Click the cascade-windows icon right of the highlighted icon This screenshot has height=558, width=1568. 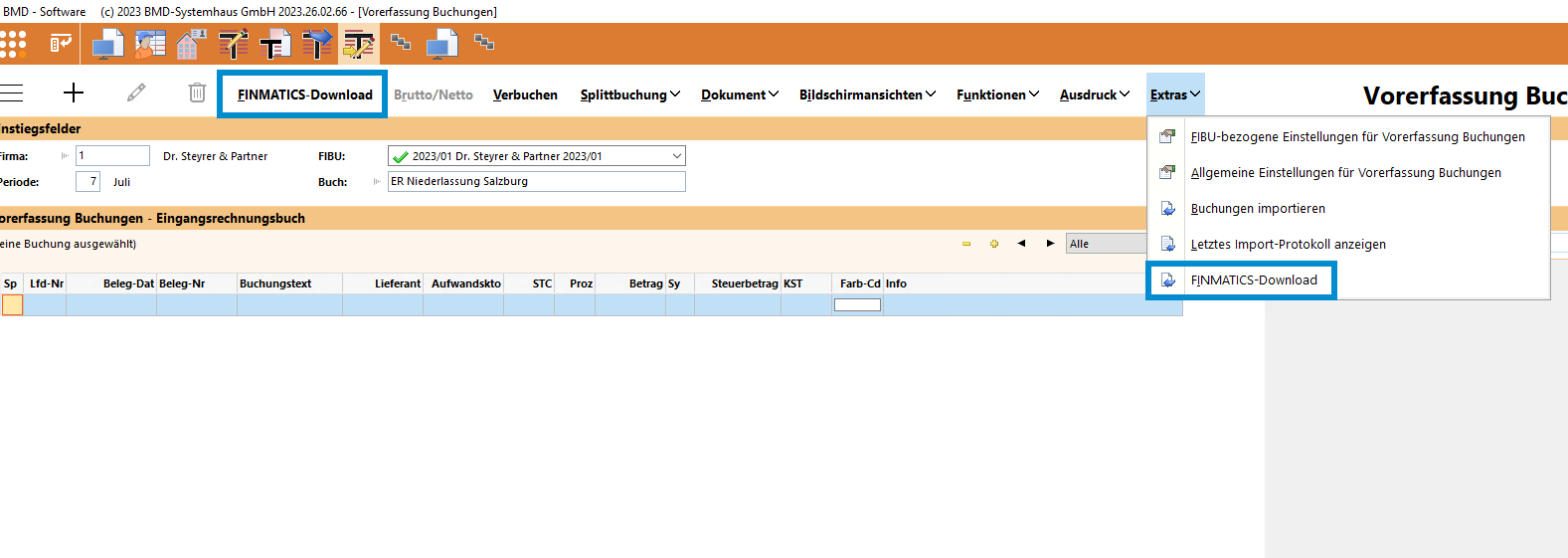401,42
